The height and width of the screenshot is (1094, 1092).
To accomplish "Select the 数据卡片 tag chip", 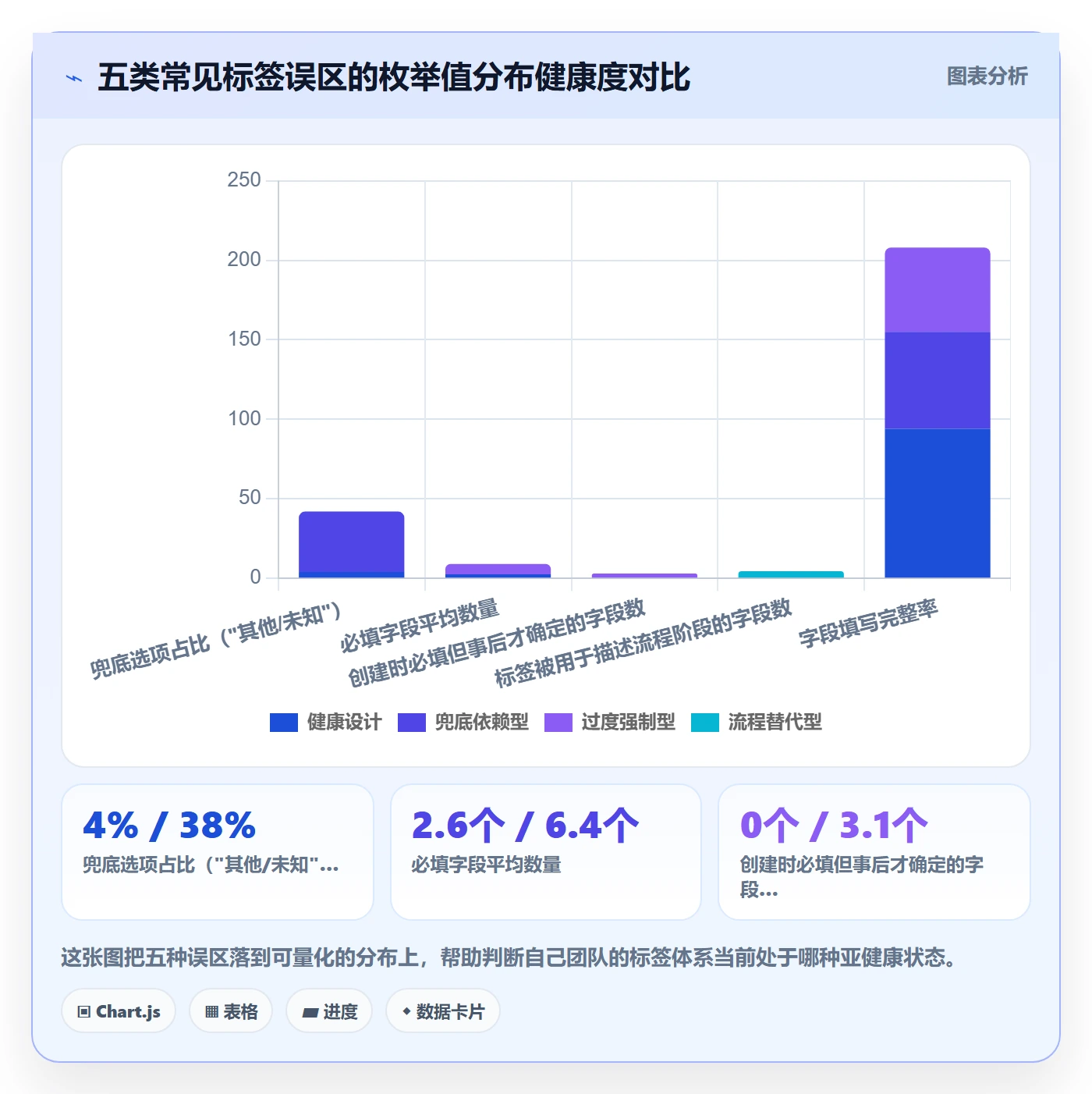I will [x=443, y=1011].
